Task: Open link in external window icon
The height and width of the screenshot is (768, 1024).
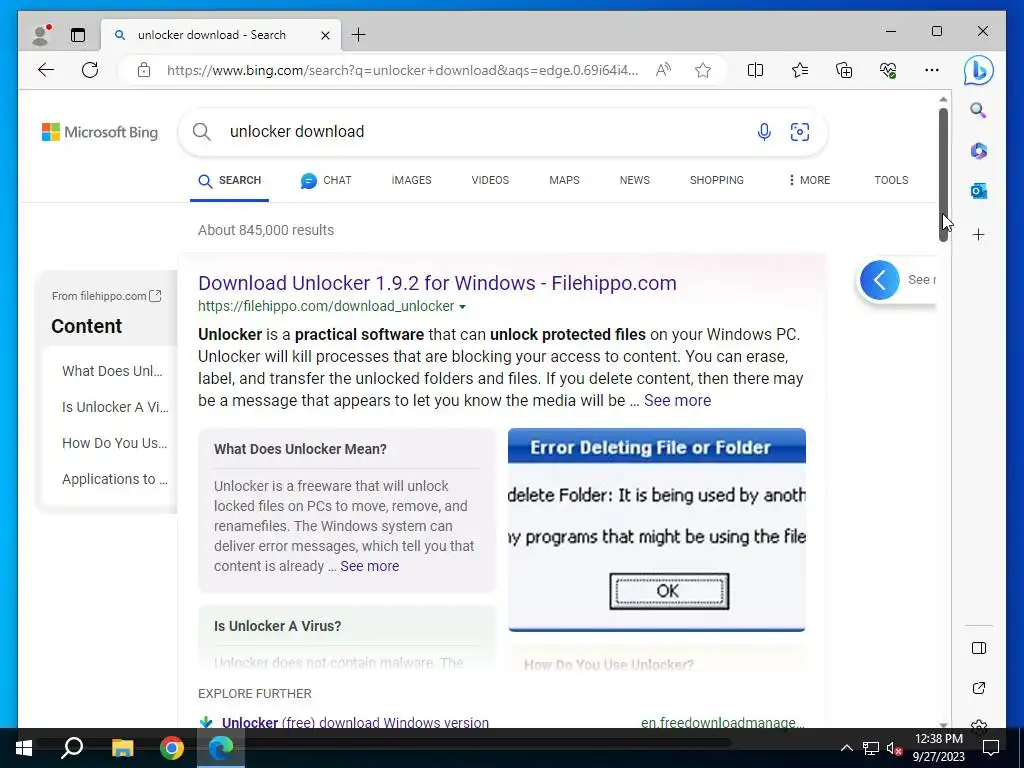Action: coord(978,688)
